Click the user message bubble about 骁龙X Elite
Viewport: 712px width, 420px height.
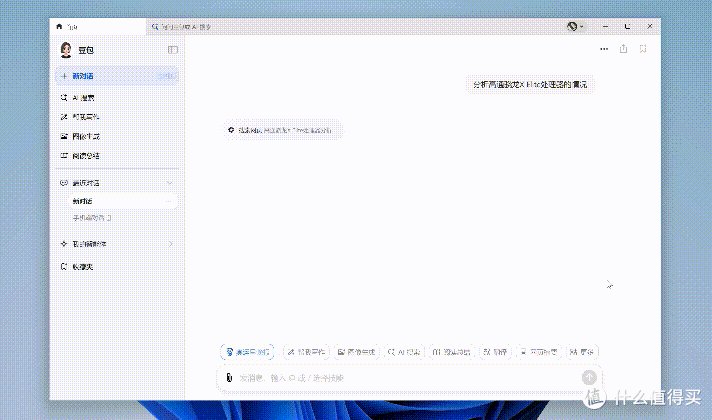coord(530,84)
